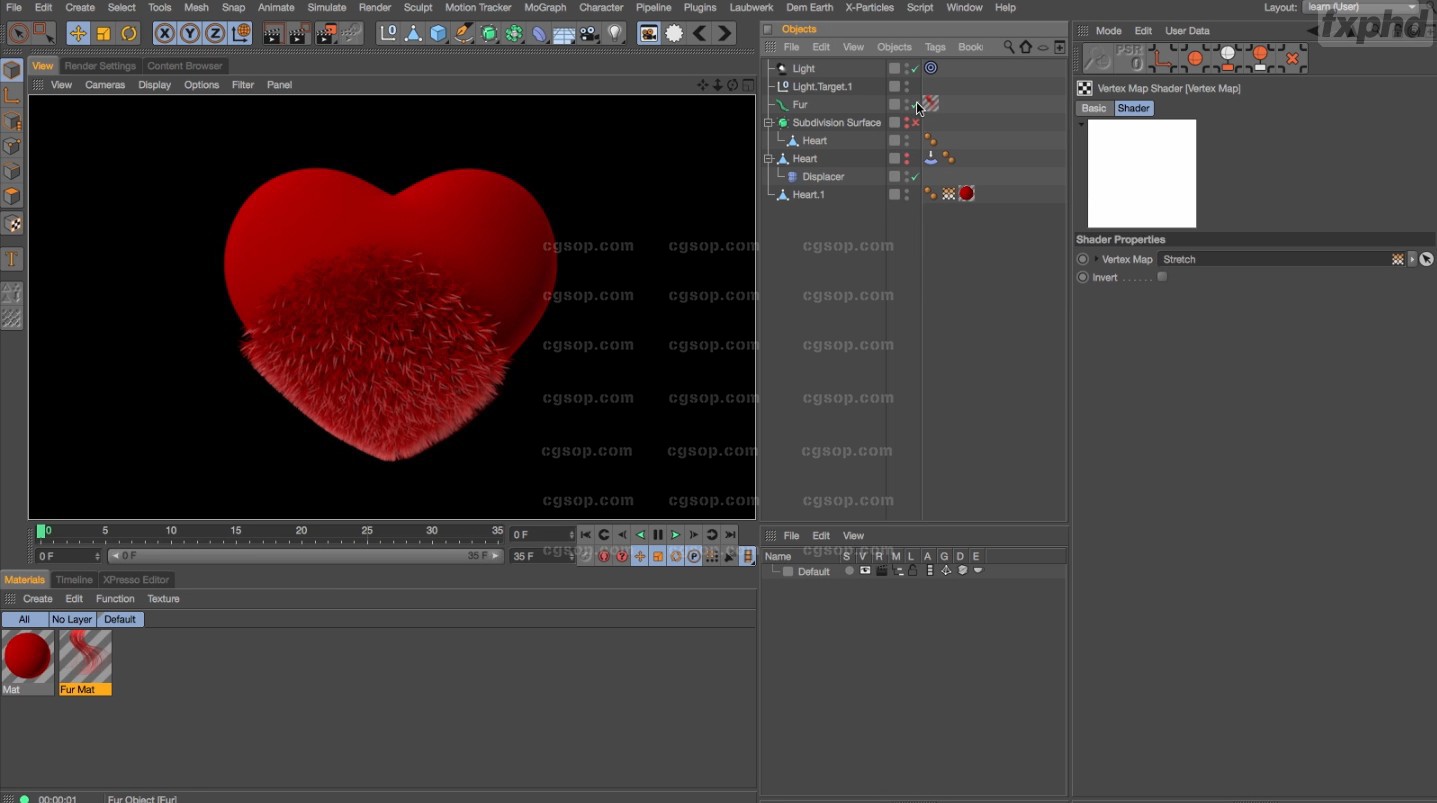This screenshot has width=1437, height=803.
Task: Click the Basic tab button
Action: (1094, 108)
